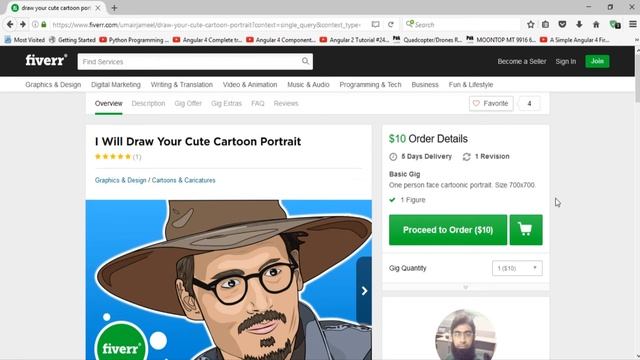Open Writing & Translation category menu
Image resolution: width=640 pixels, height=360 pixels.
coord(182,84)
